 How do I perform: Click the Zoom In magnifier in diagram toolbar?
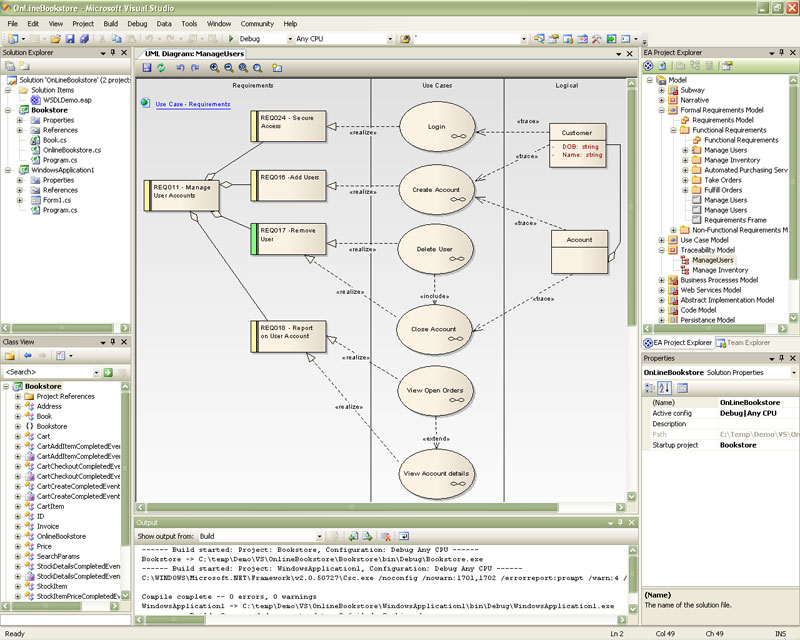[215, 68]
